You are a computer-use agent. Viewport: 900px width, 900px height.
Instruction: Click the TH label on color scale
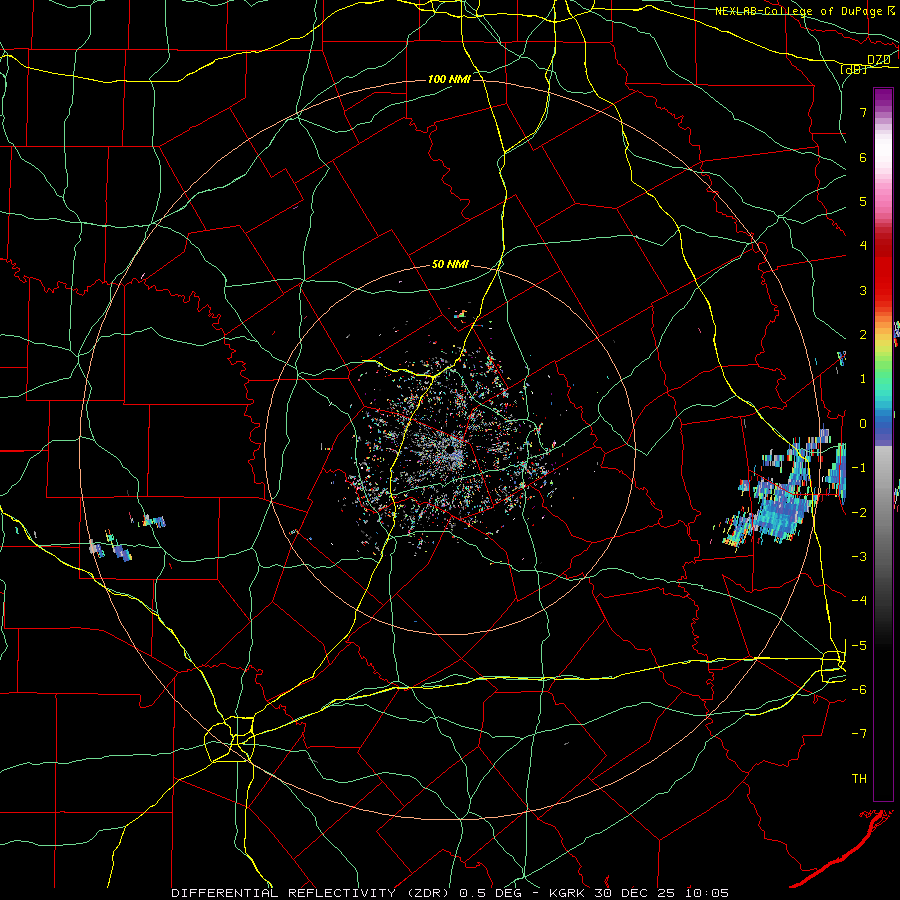(859, 779)
